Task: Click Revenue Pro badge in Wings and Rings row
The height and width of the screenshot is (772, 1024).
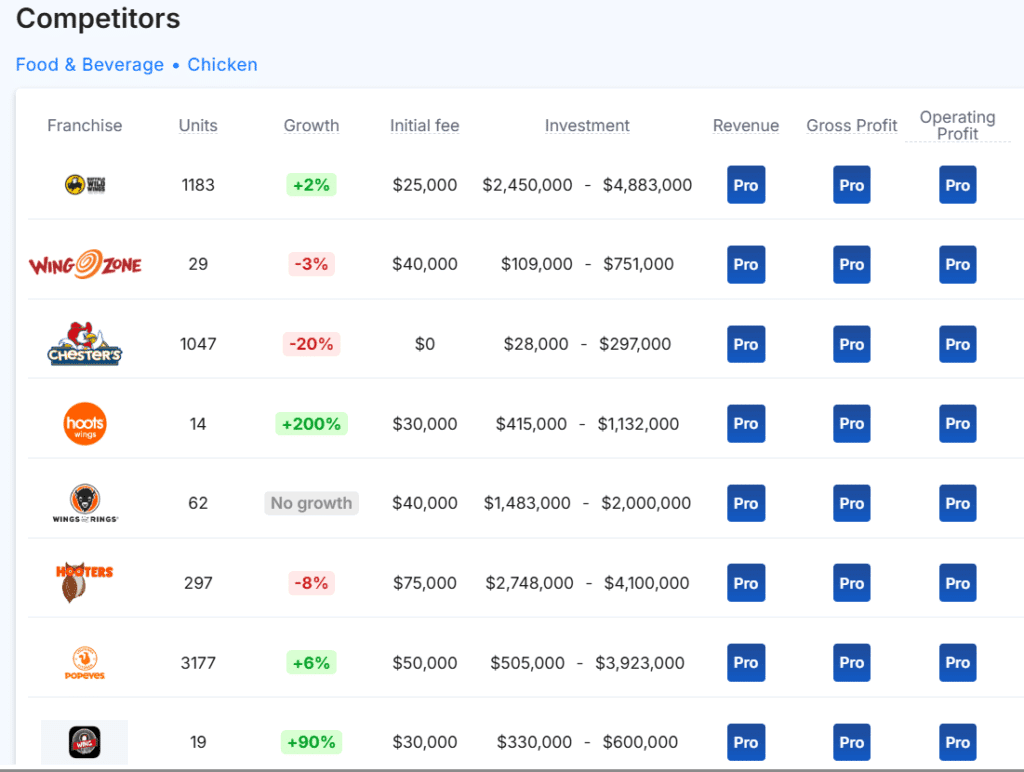Action: [x=746, y=504]
